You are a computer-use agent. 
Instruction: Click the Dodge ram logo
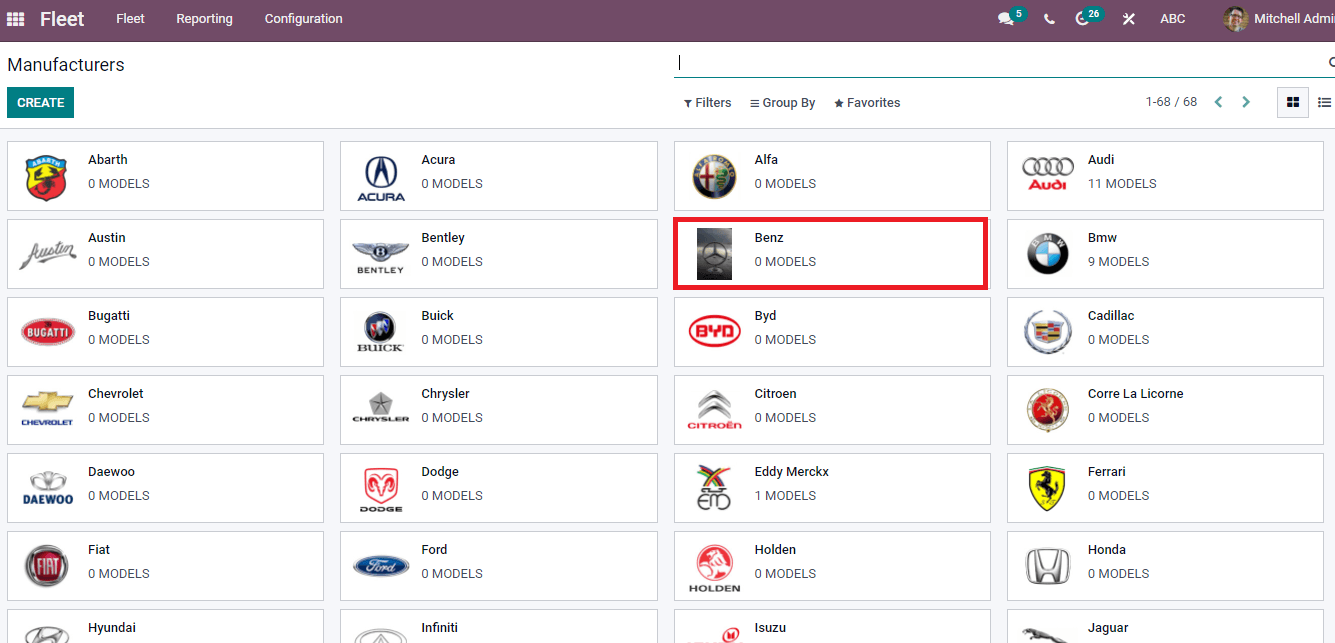(381, 489)
